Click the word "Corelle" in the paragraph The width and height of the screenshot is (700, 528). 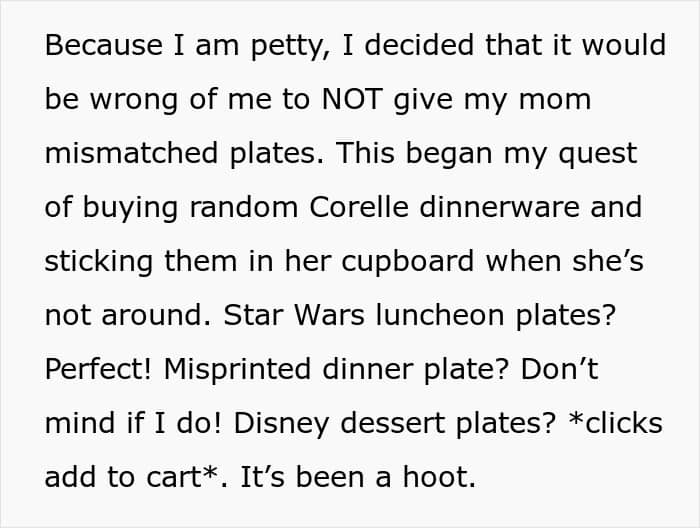tap(358, 207)
